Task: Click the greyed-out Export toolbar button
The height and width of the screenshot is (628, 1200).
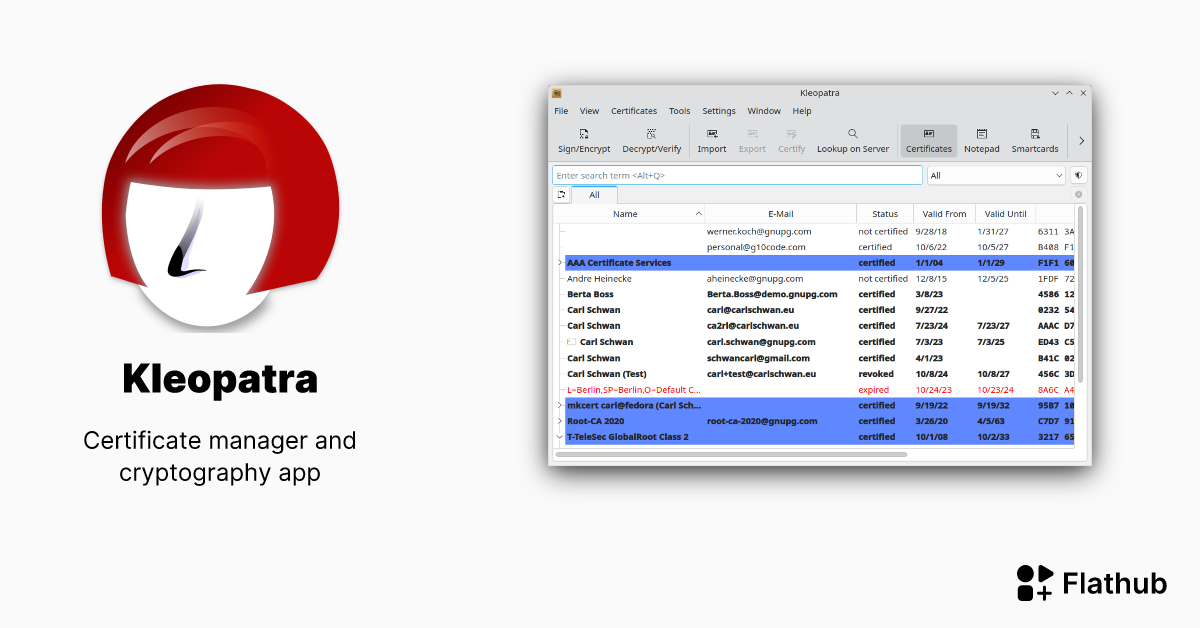Action: click(x=752, y=141)
